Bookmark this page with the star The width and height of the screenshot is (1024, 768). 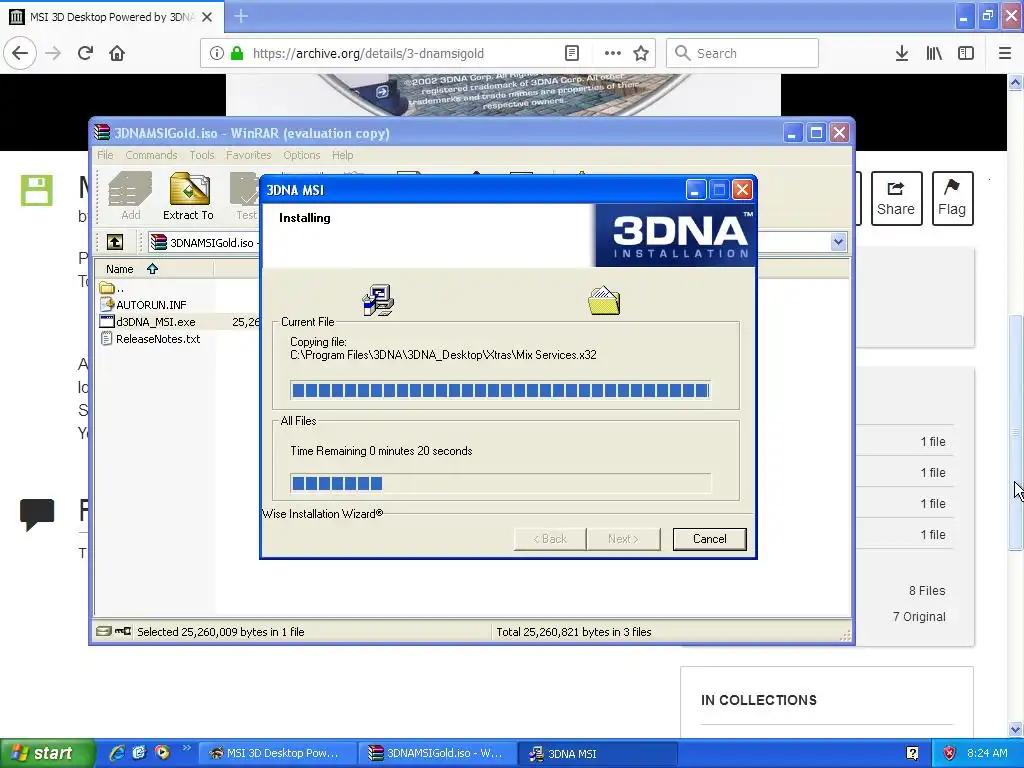(641, 53)
